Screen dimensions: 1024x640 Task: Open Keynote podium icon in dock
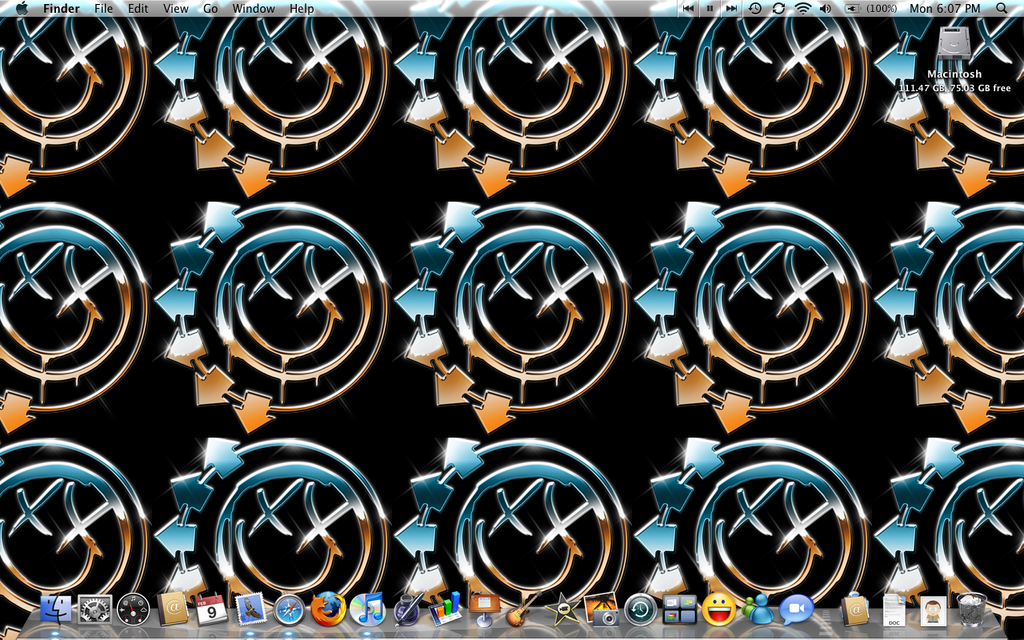pyautogui.click(x=484, y=609)
